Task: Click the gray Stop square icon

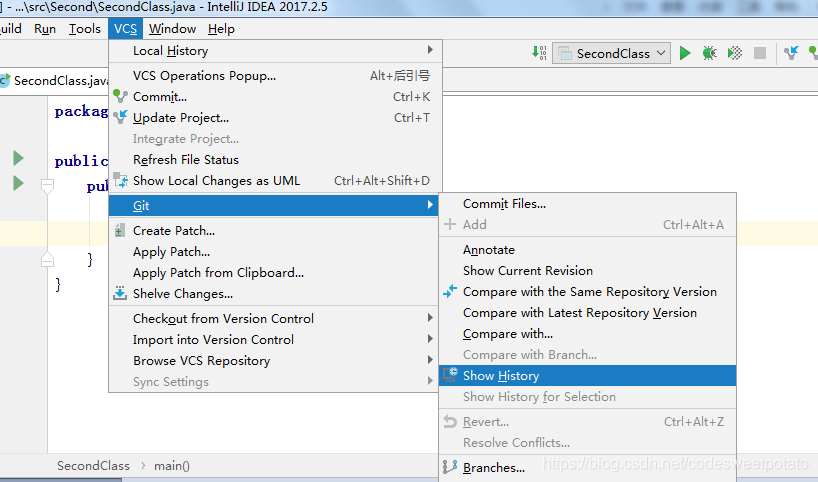Action: click(760, 53)
